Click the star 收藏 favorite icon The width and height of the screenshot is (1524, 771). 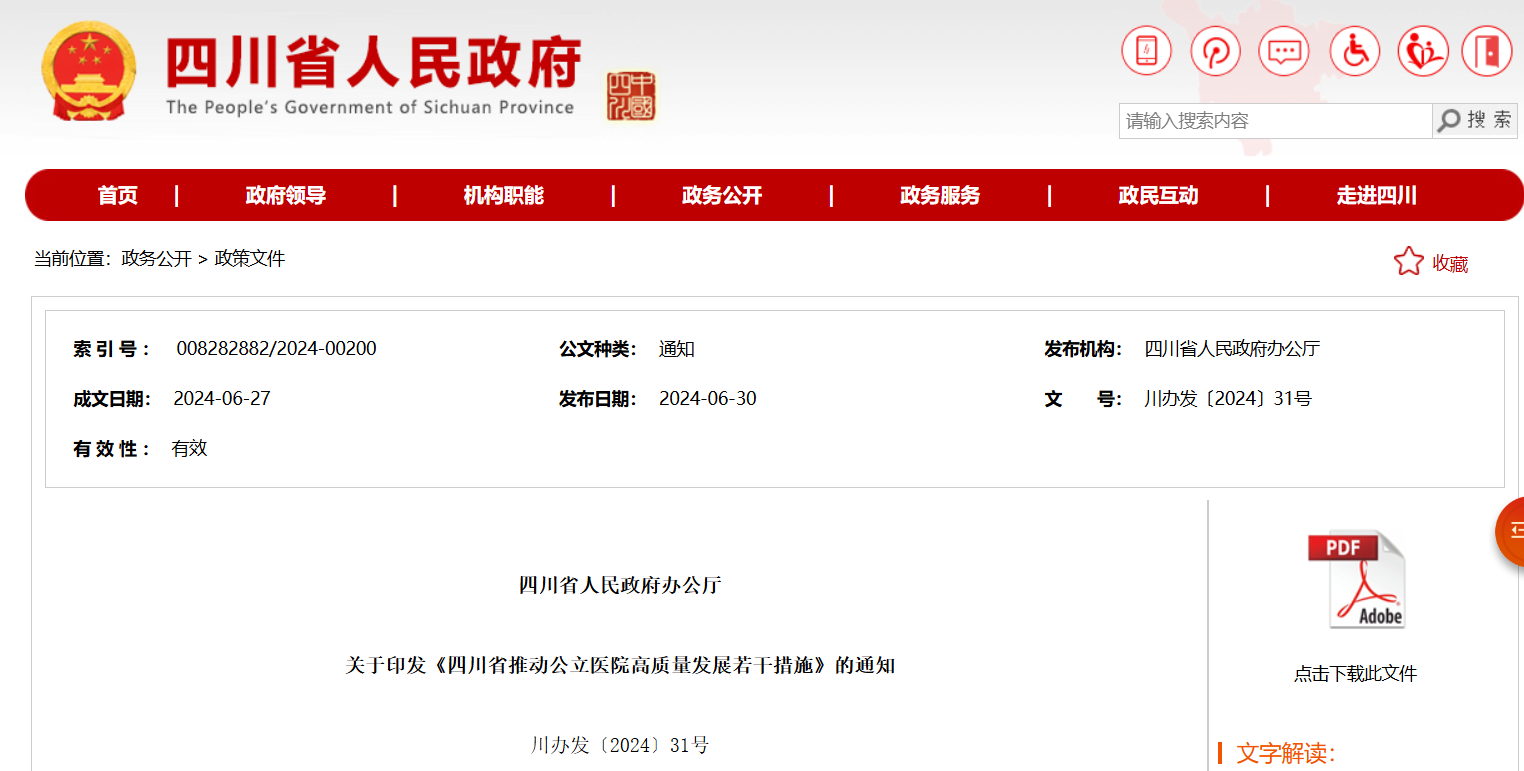(x=1408, y=262)
